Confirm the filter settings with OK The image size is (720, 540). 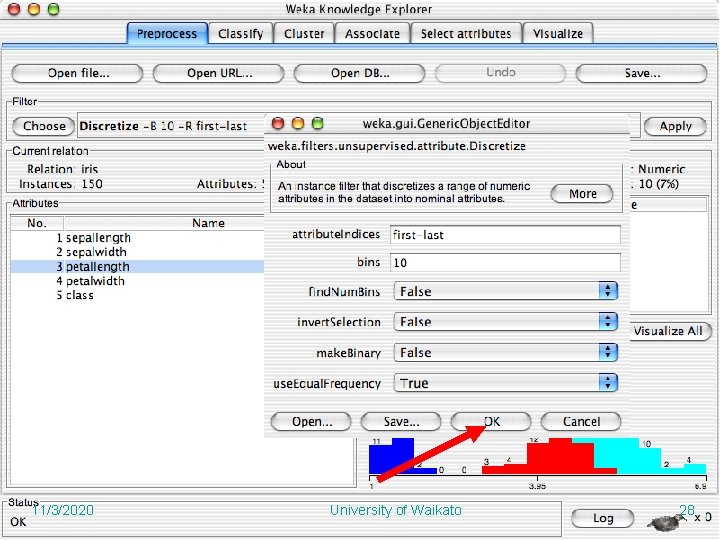click(x=491, y=422)
